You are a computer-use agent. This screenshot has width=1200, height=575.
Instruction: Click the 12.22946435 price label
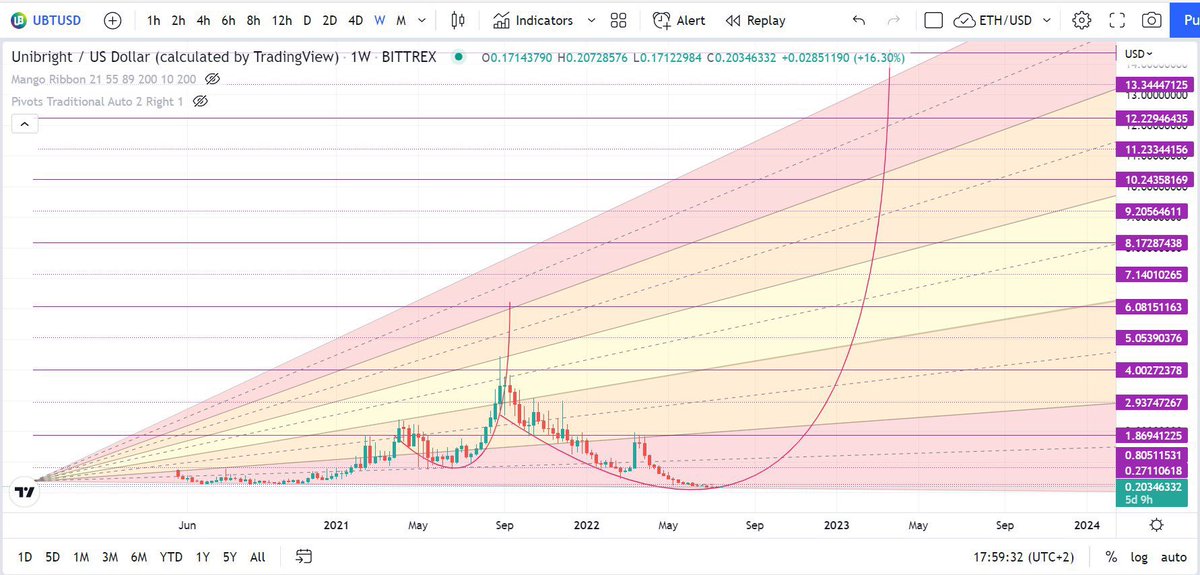pos(1154,119)
